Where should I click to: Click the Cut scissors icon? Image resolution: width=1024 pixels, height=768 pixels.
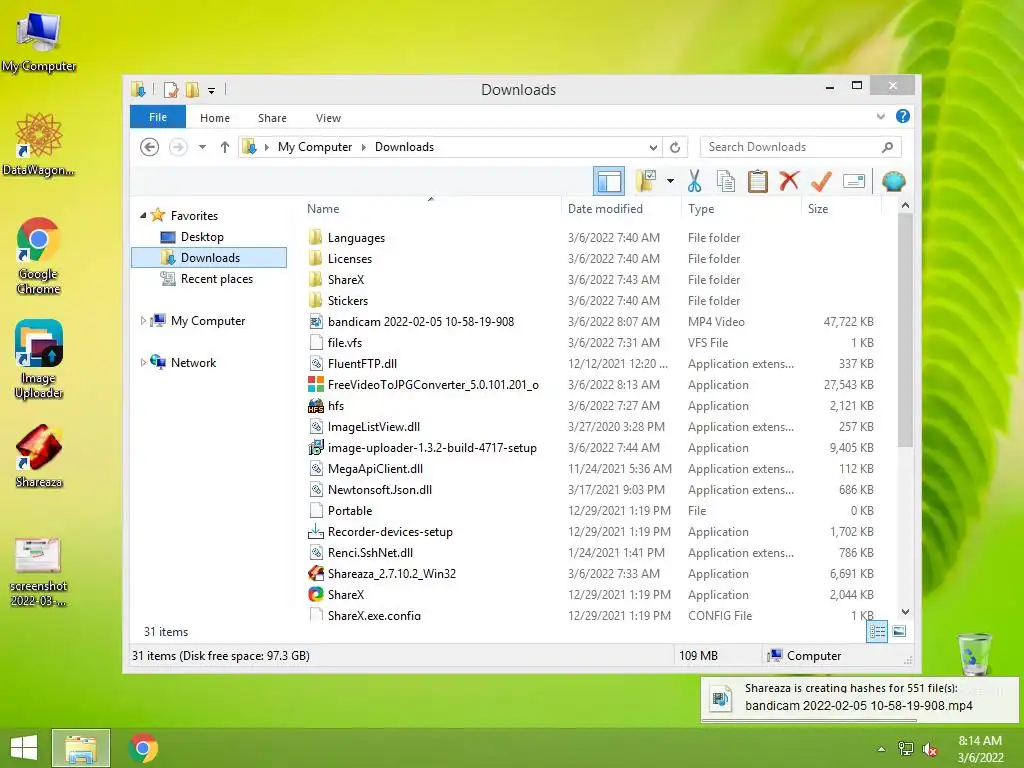point(694,181)
